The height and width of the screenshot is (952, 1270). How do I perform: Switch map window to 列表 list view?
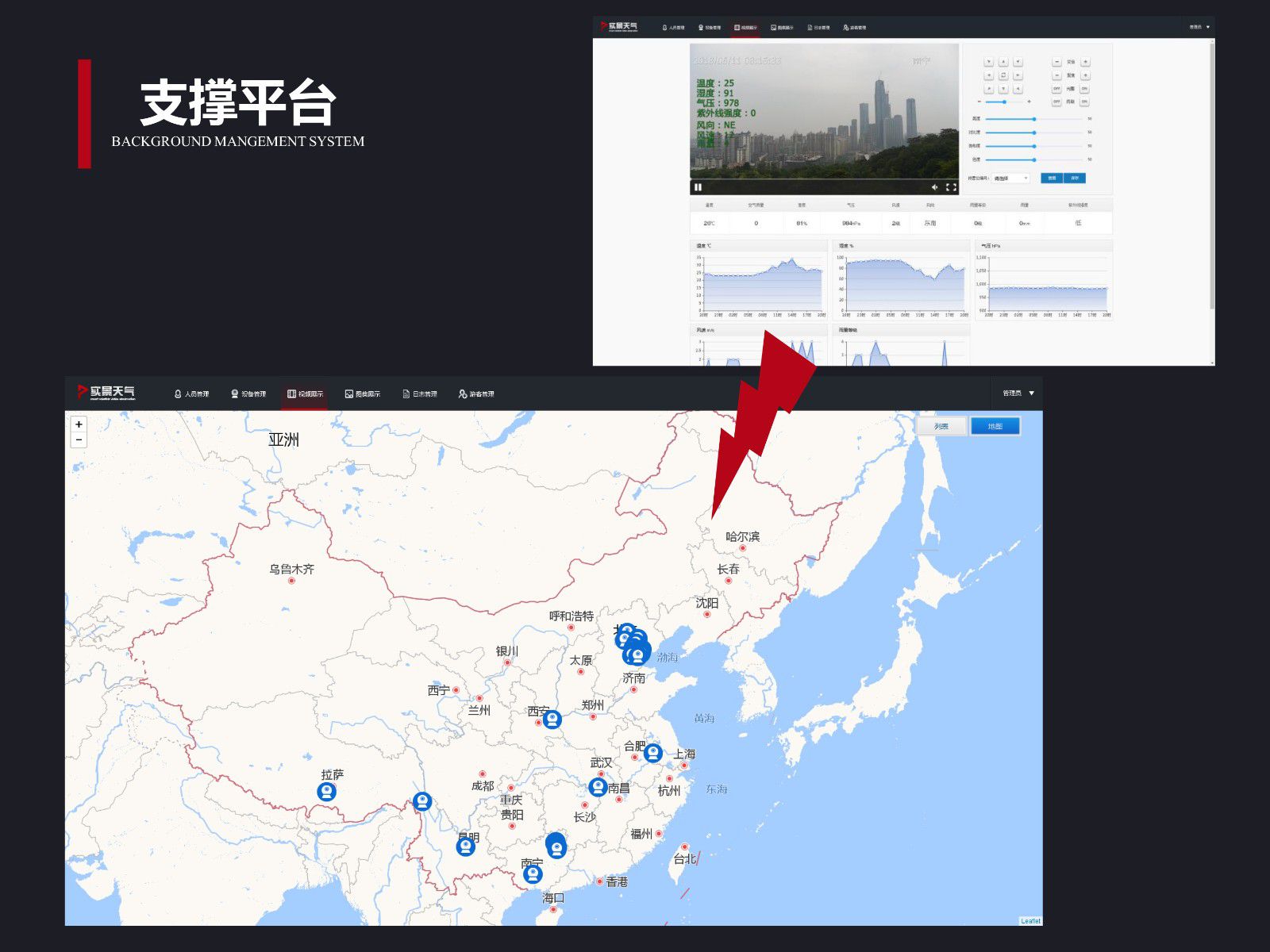point(941,426)
